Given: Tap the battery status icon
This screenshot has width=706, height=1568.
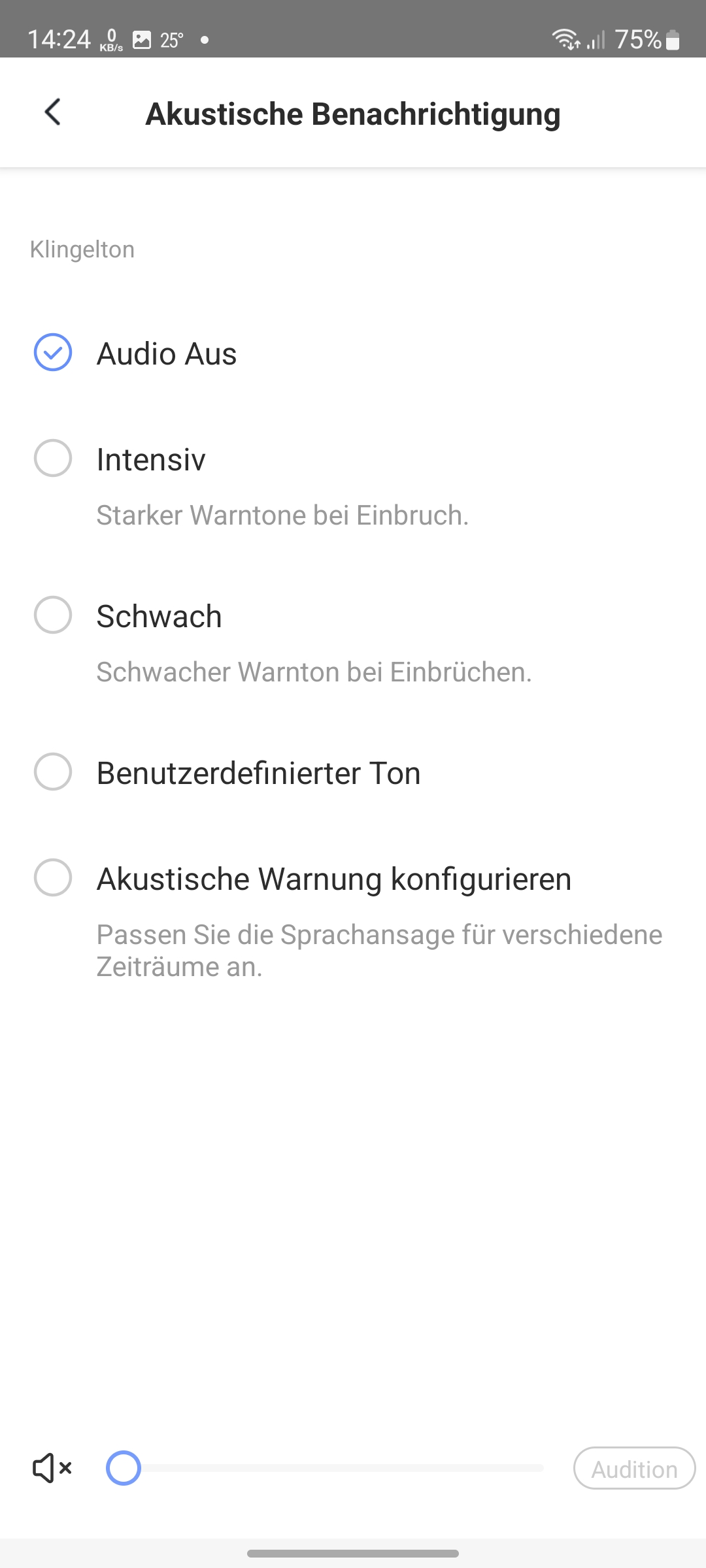Looking at the screenshot, I should [673, 41].
